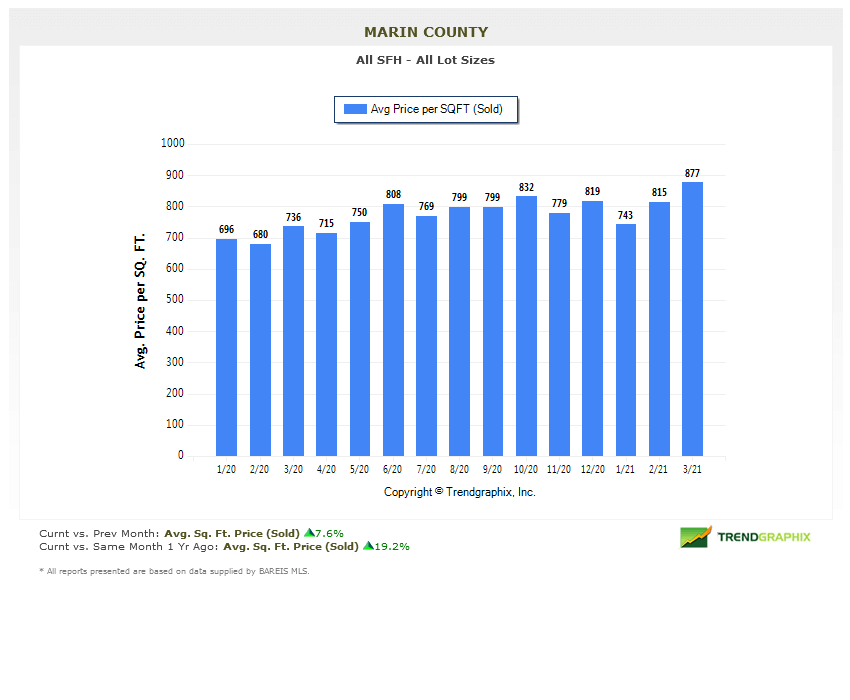Click the BAREIS MLS data footnote
The image size is (850, 700).
click(174, 571)
